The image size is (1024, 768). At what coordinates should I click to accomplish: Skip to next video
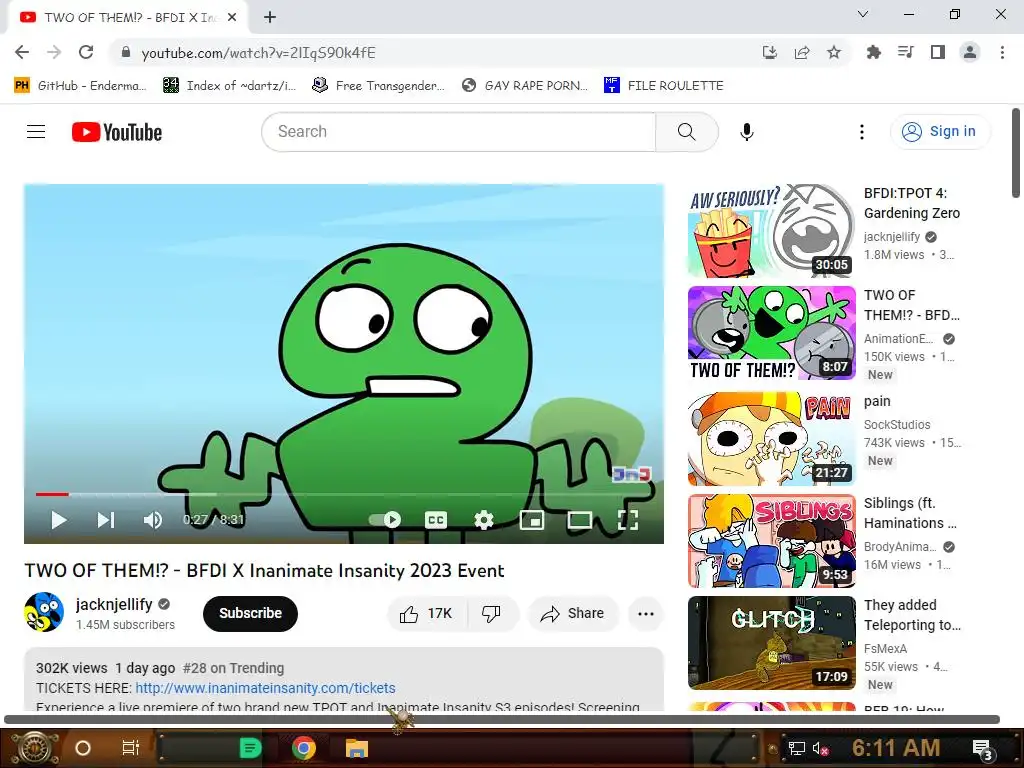106,520
